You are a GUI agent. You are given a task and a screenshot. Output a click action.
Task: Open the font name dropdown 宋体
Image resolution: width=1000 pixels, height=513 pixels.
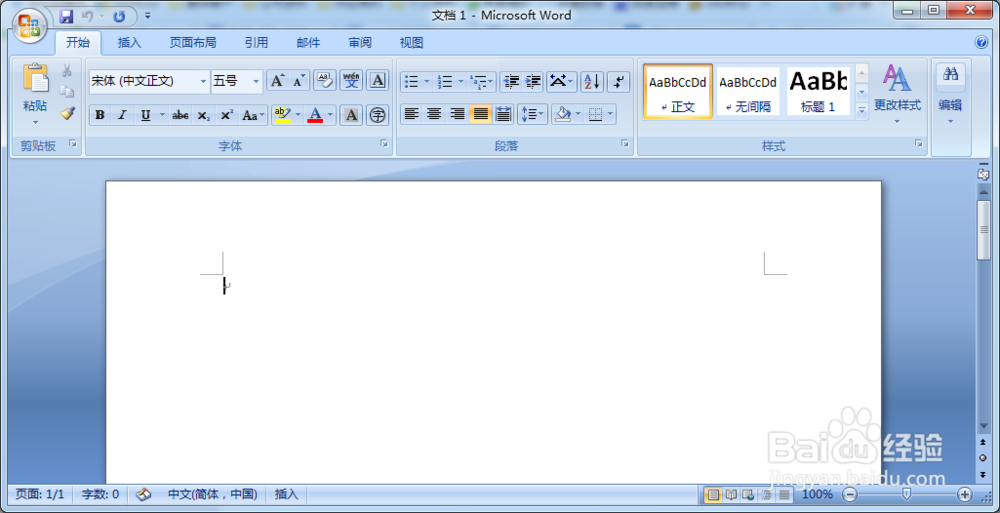[x=203, y=81]
